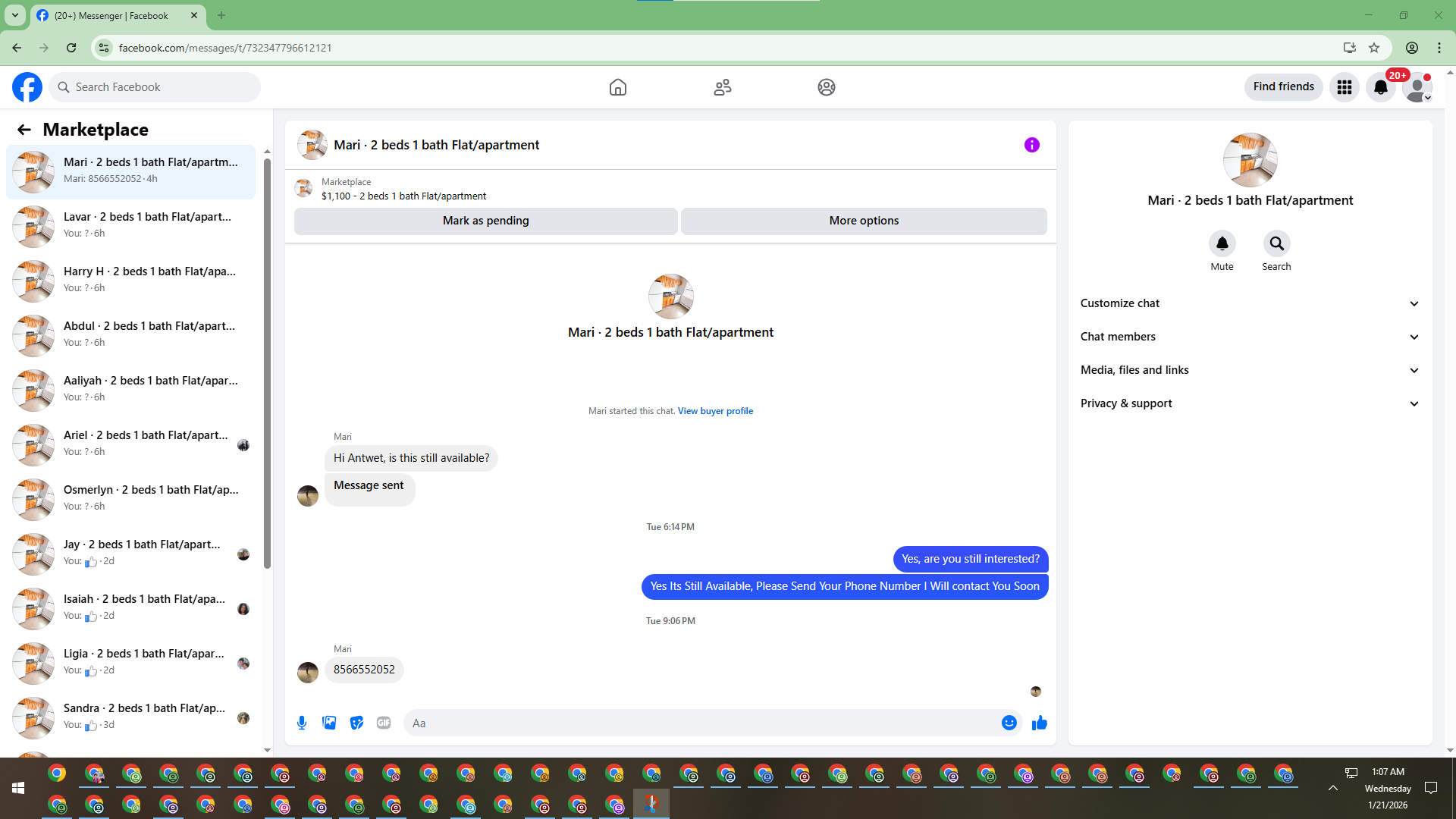Viewport: 1456px width, 819px height.
Task: Open Ariel conversation
Action: (x=130, y=444)
